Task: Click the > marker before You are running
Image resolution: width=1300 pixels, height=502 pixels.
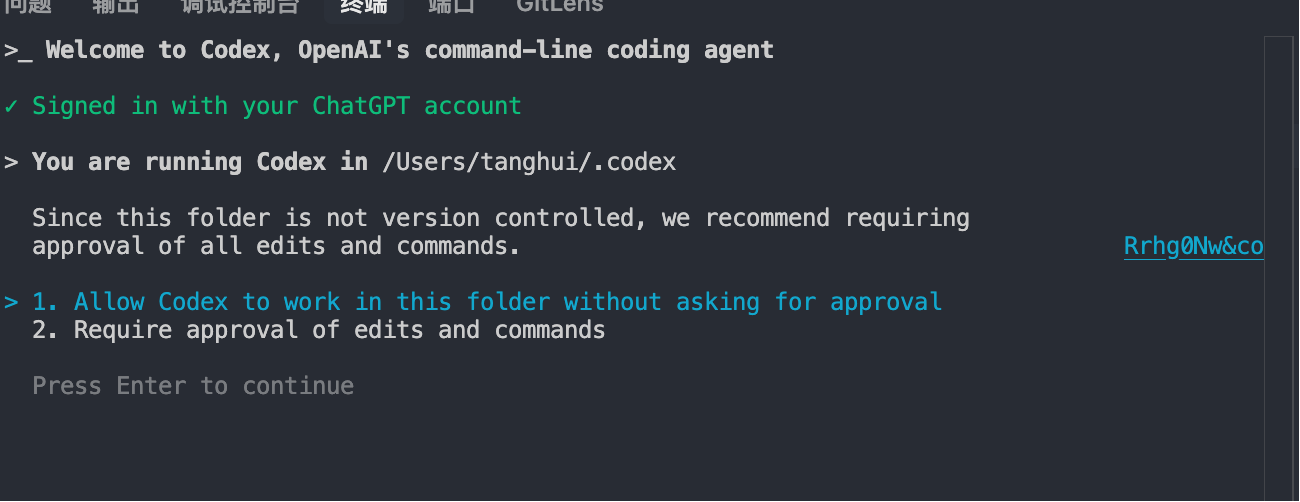Action: [x=11, y=162]
